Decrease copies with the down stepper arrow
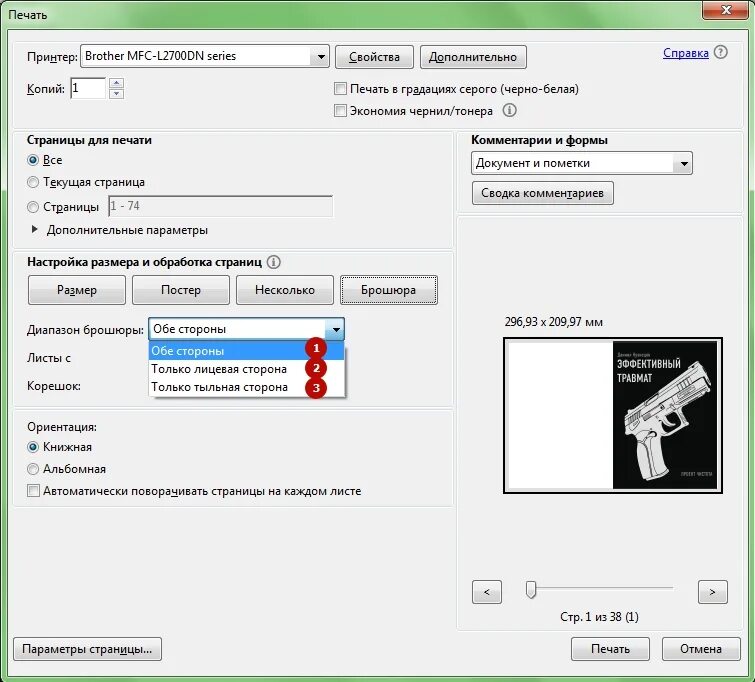 coord(116,93)
